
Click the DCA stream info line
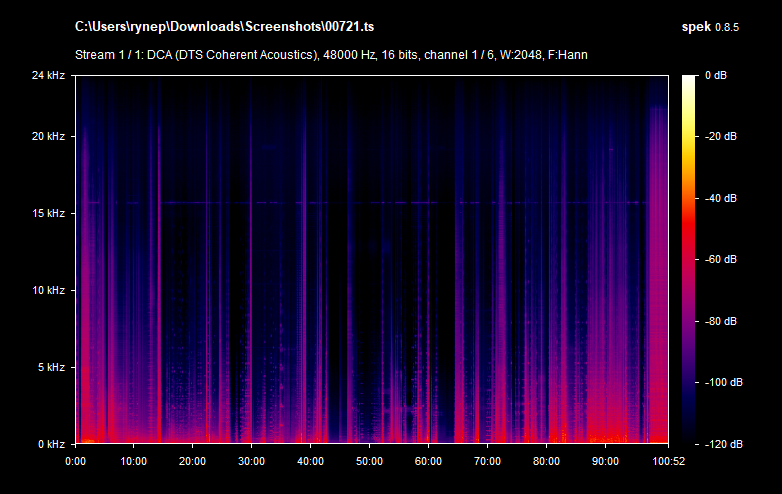pyautogui.click(x=331, y=54)
